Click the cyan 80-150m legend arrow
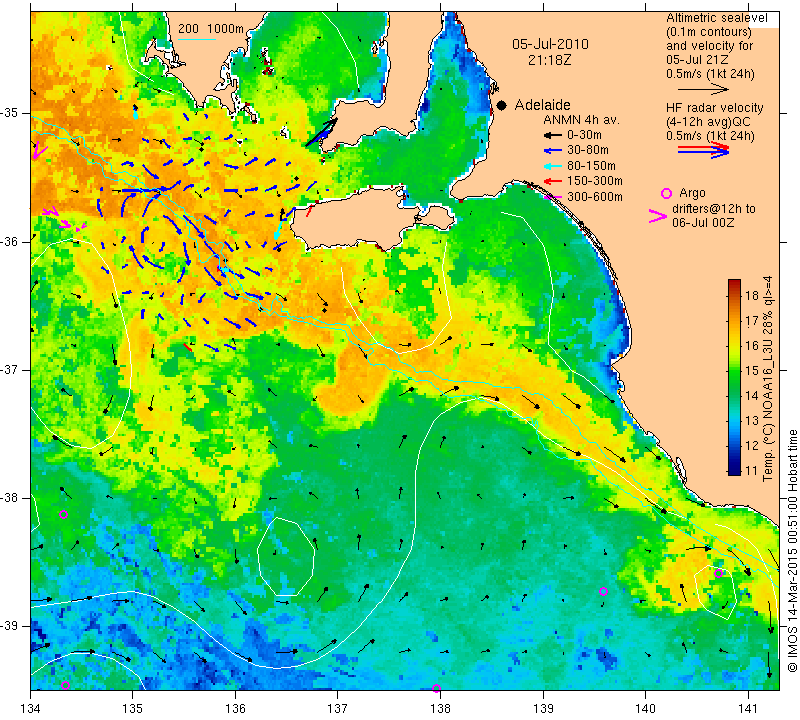The width and height of the screenshot is (800, 720). coord(552,166)
